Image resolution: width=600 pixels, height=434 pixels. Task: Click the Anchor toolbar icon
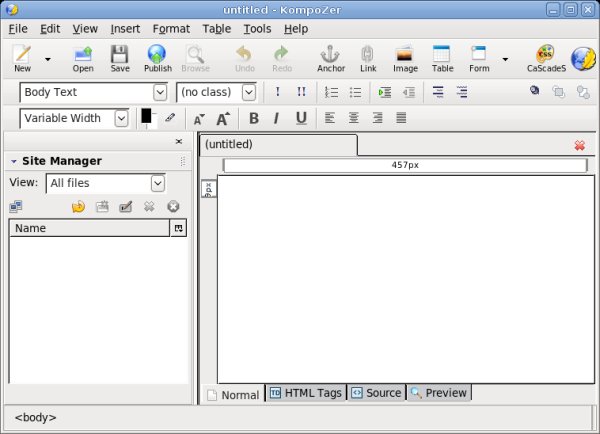coord(330,59)
